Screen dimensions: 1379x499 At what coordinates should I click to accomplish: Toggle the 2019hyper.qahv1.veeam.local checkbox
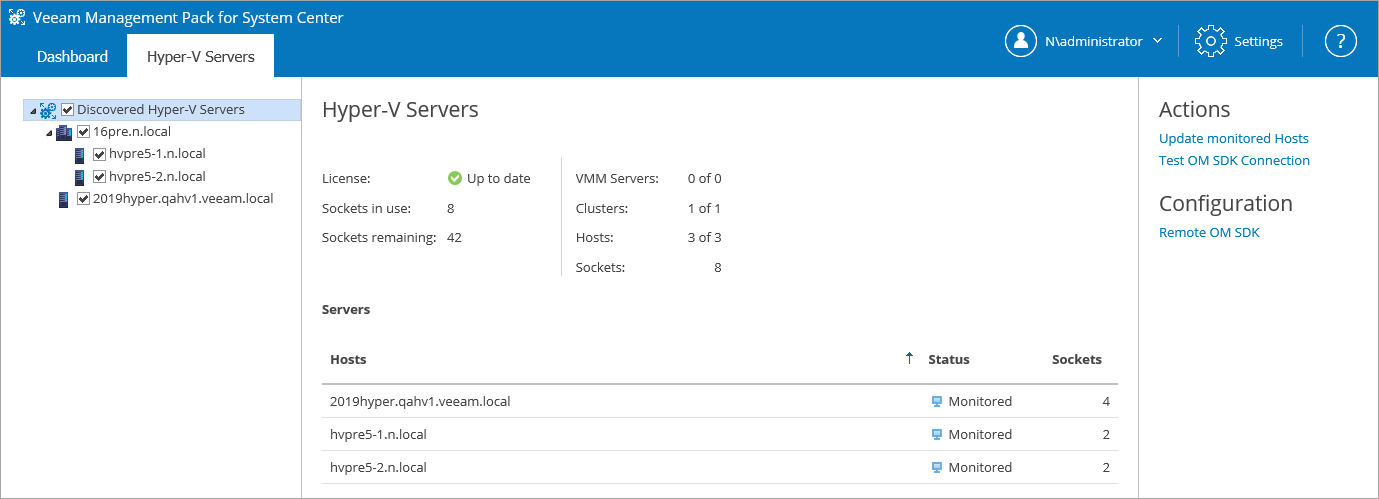point(84,199)
